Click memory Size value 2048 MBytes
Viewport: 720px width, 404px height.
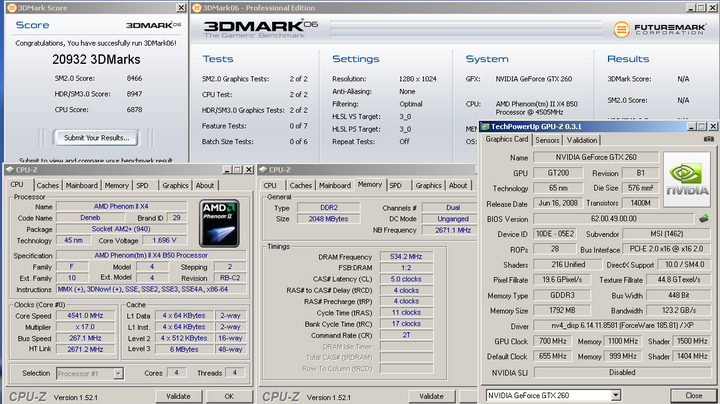(328, 219)
